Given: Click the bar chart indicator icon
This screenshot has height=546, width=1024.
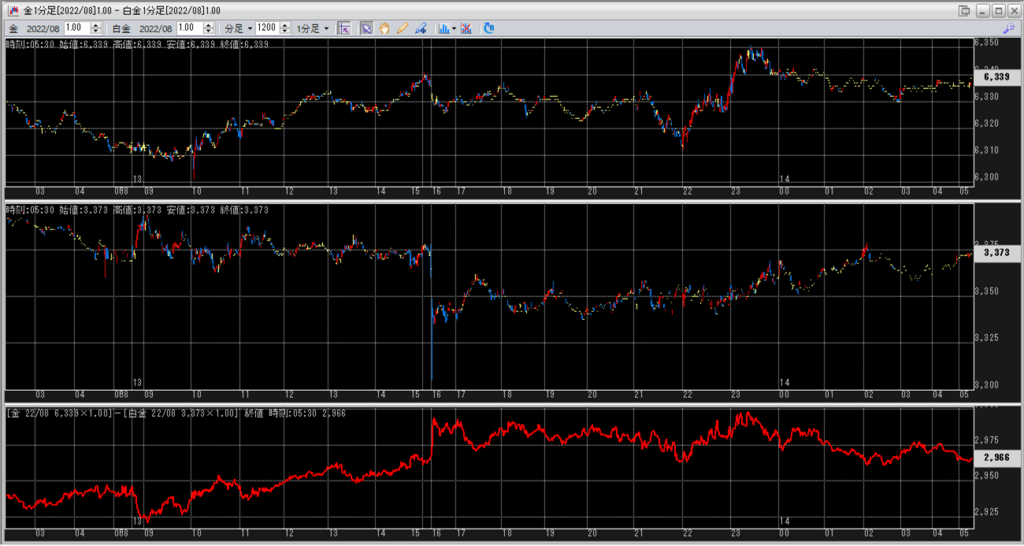Looking at the screenshot, I should pos(444,28).
